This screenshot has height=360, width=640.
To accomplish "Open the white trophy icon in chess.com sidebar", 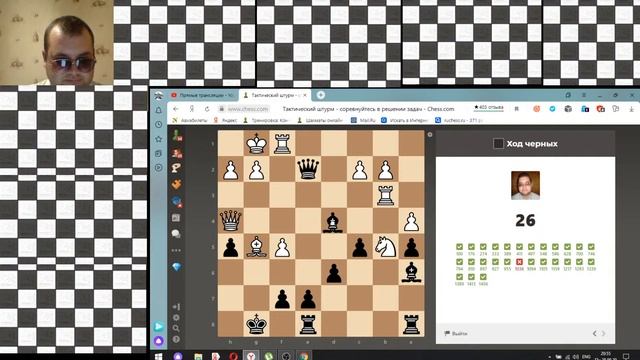I will click(176, 168).
